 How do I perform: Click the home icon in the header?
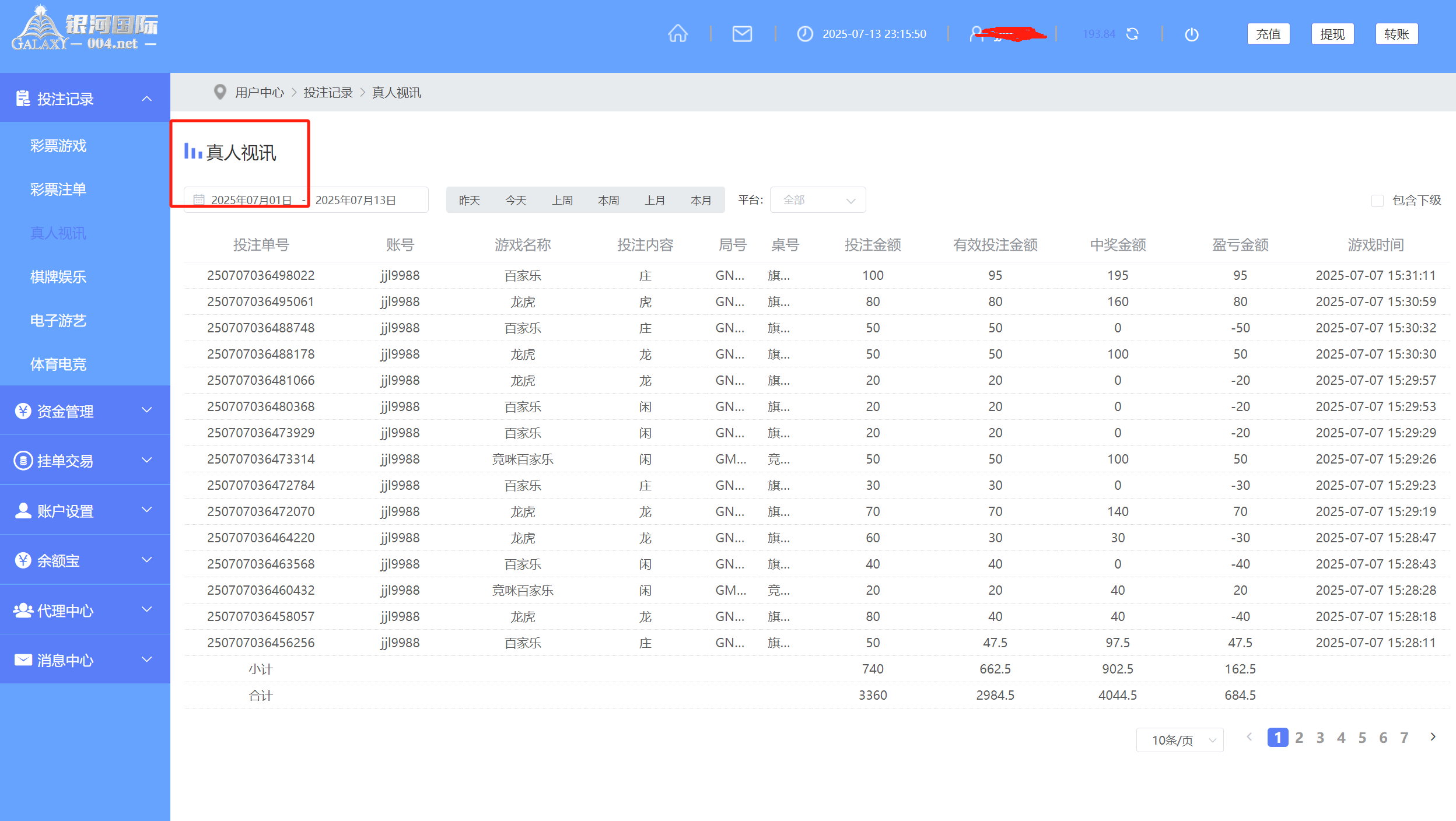677,34
